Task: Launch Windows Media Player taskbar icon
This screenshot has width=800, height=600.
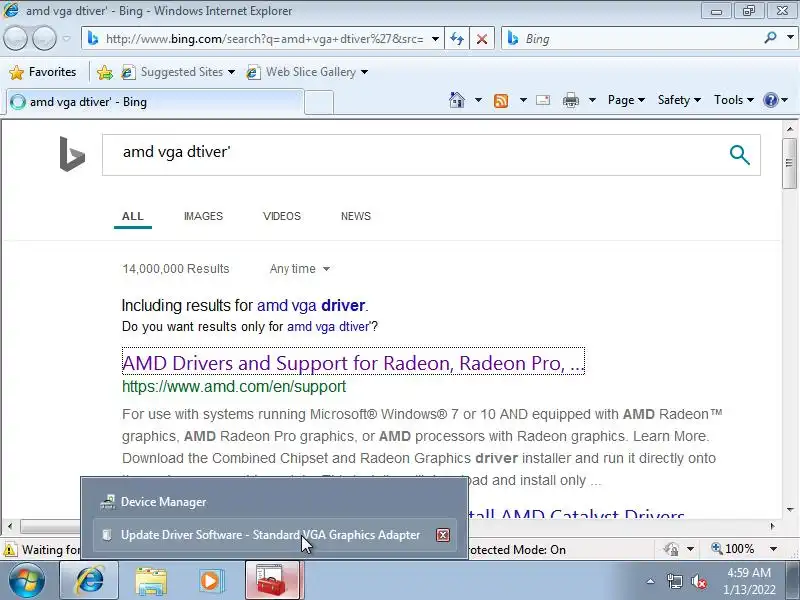Action: 210,581
